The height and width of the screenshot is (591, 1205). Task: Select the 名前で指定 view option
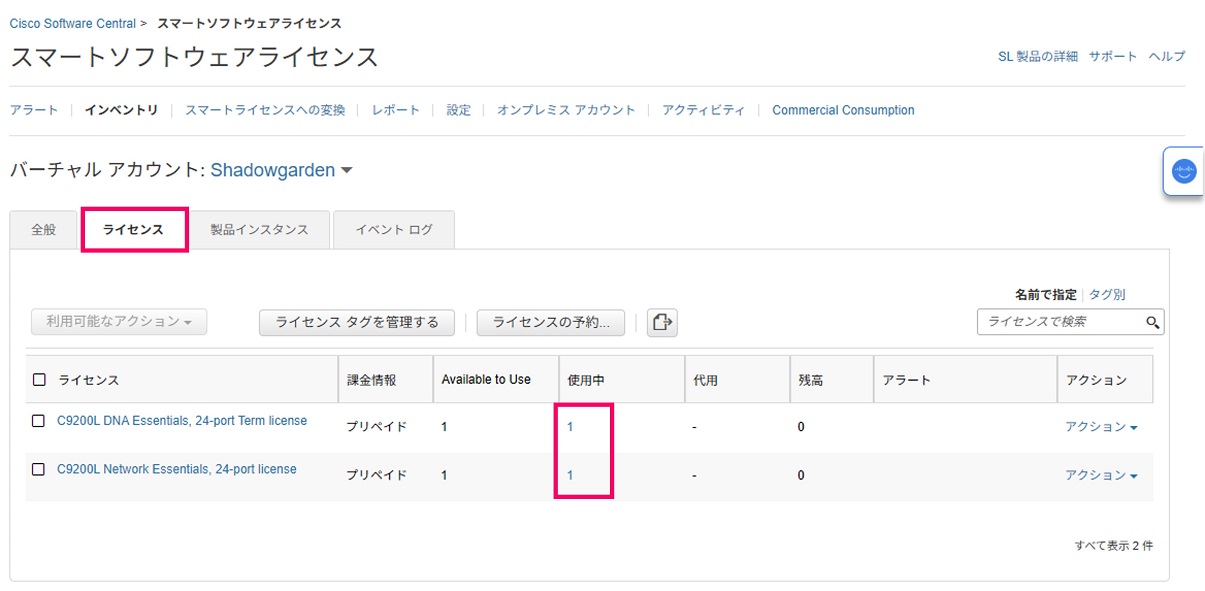1046,294
